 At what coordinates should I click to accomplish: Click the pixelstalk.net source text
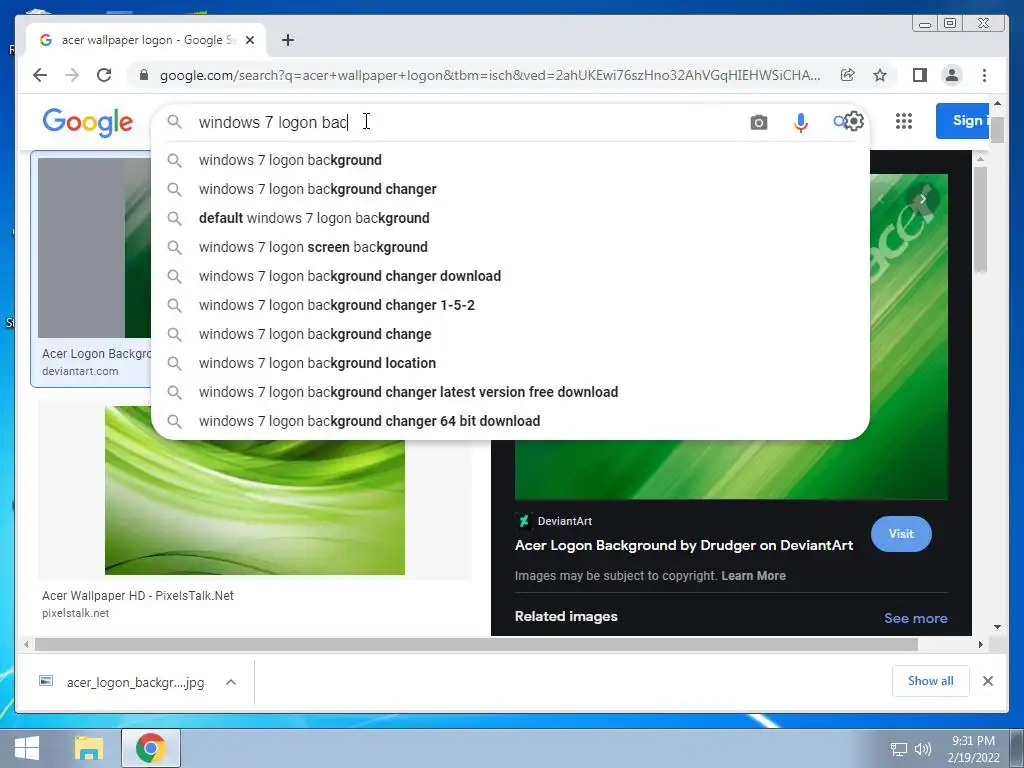click(x=75, y=613)
